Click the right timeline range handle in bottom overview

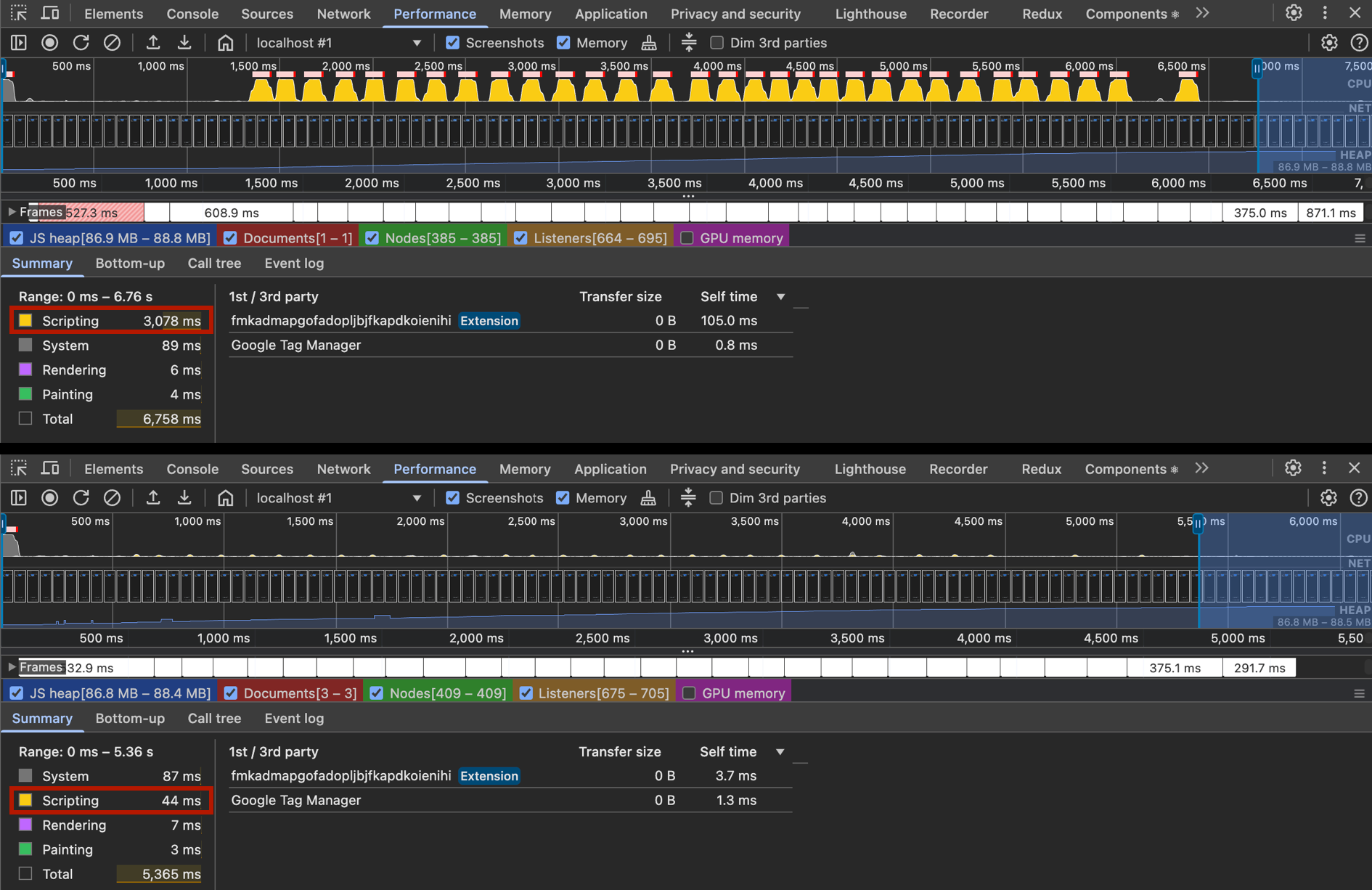1198,523
